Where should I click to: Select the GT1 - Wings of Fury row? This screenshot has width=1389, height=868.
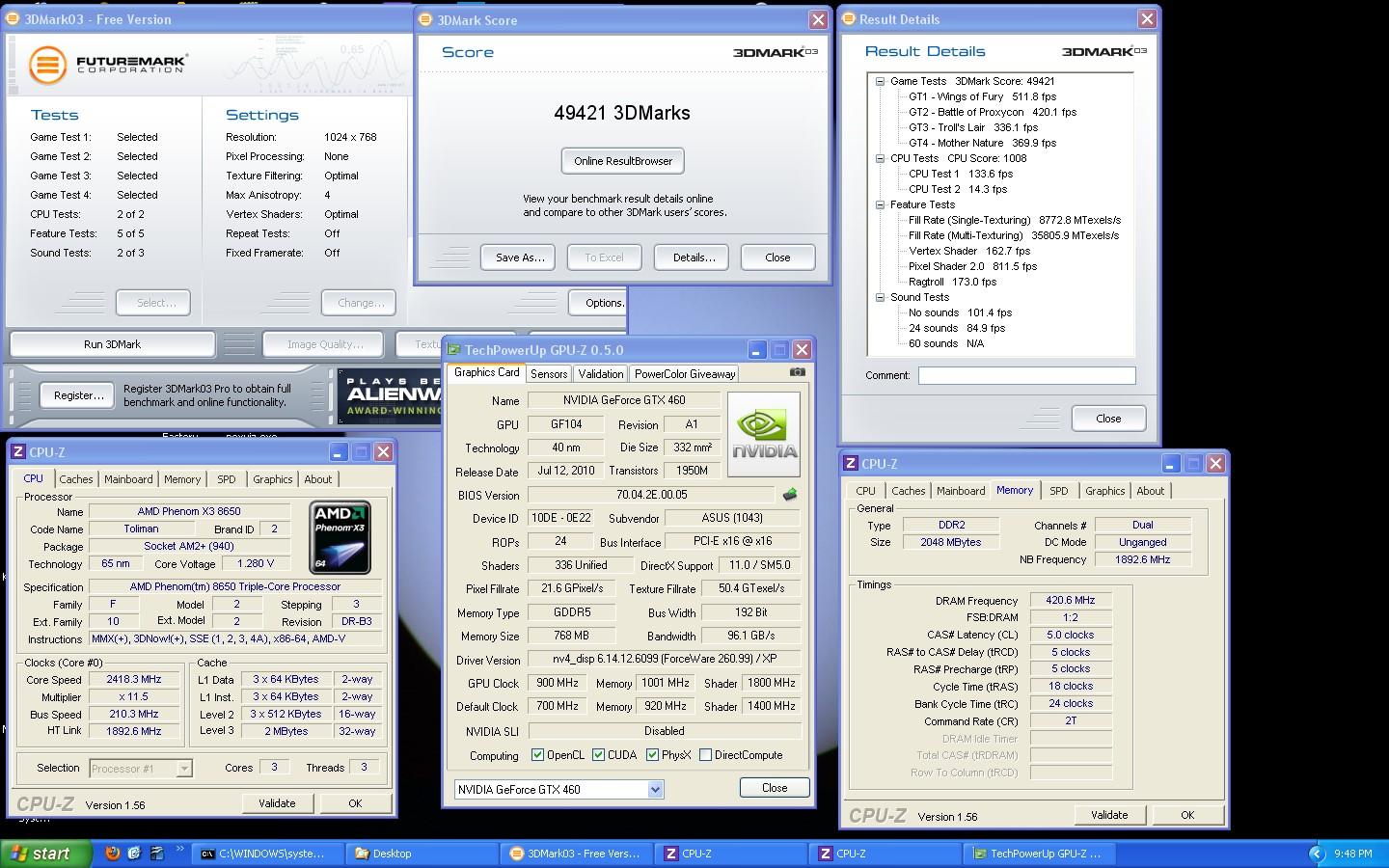[982, 96]
